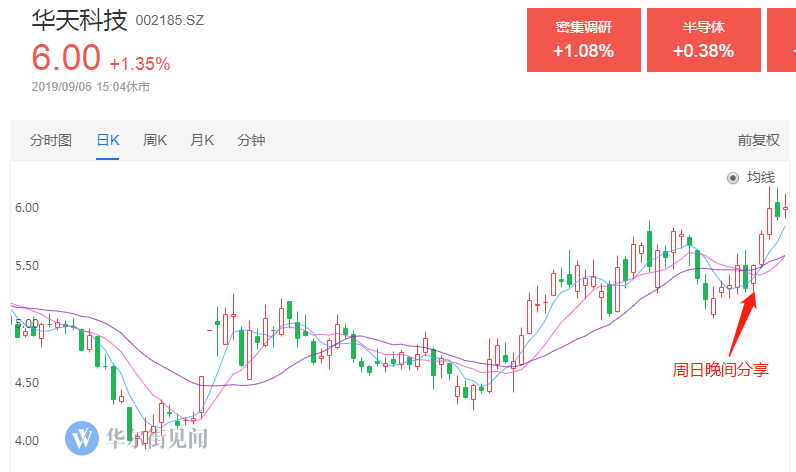Click the +1.35% change percentage
The width and height of the screenshot is (796, 472).
pos(140,64)
